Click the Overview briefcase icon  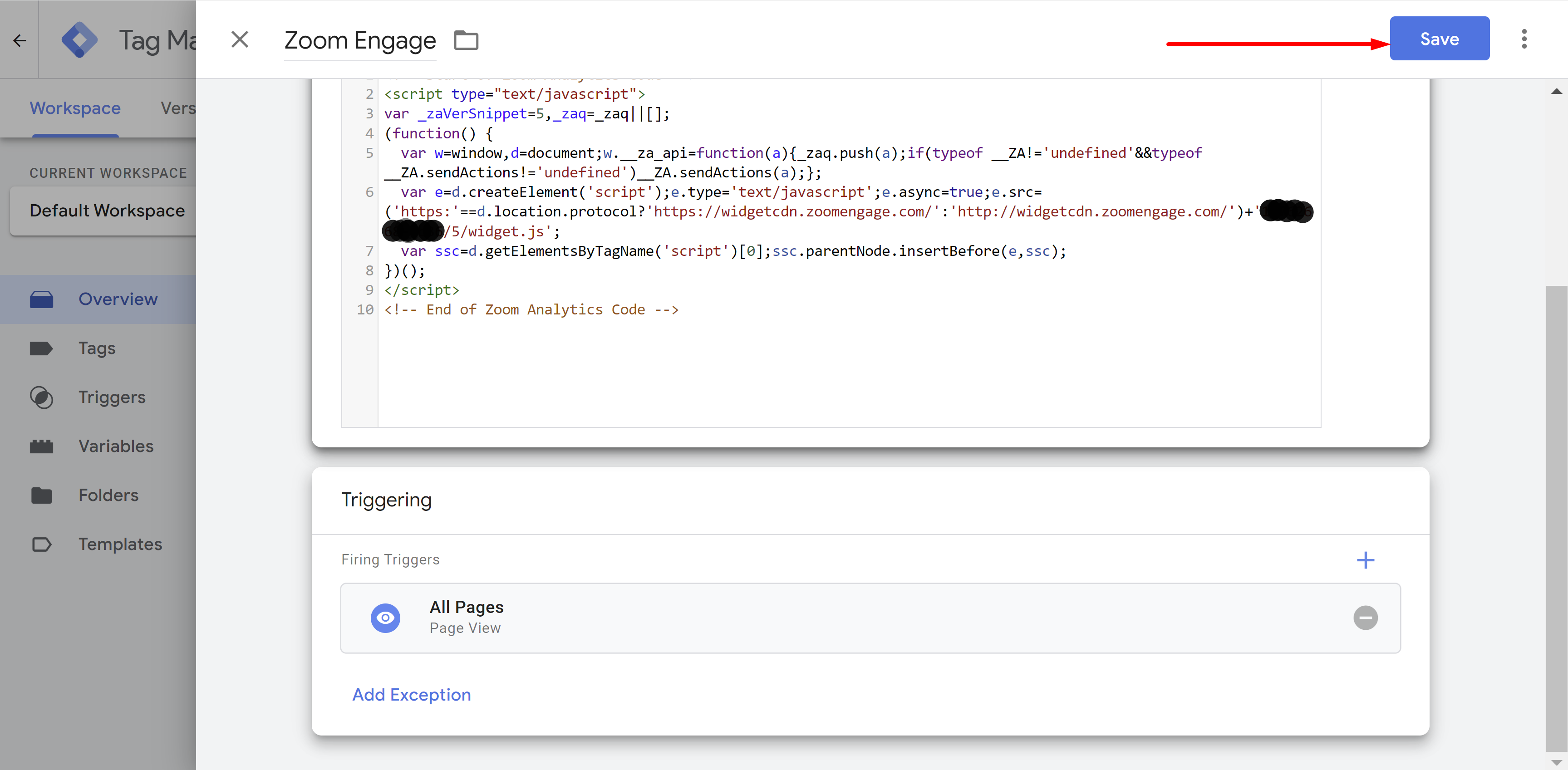pyautogui.click(x=41, y=299)
